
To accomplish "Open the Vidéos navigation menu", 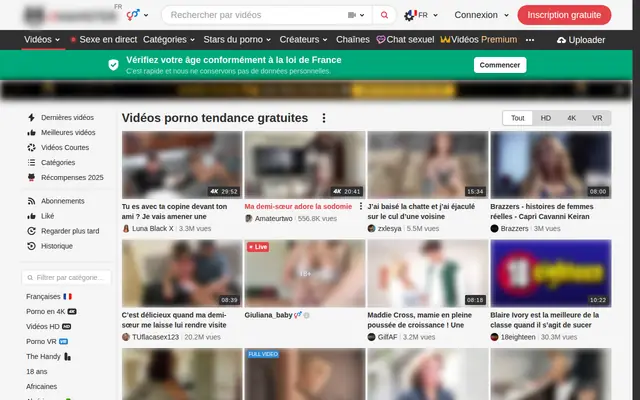I will click(42, 40).
